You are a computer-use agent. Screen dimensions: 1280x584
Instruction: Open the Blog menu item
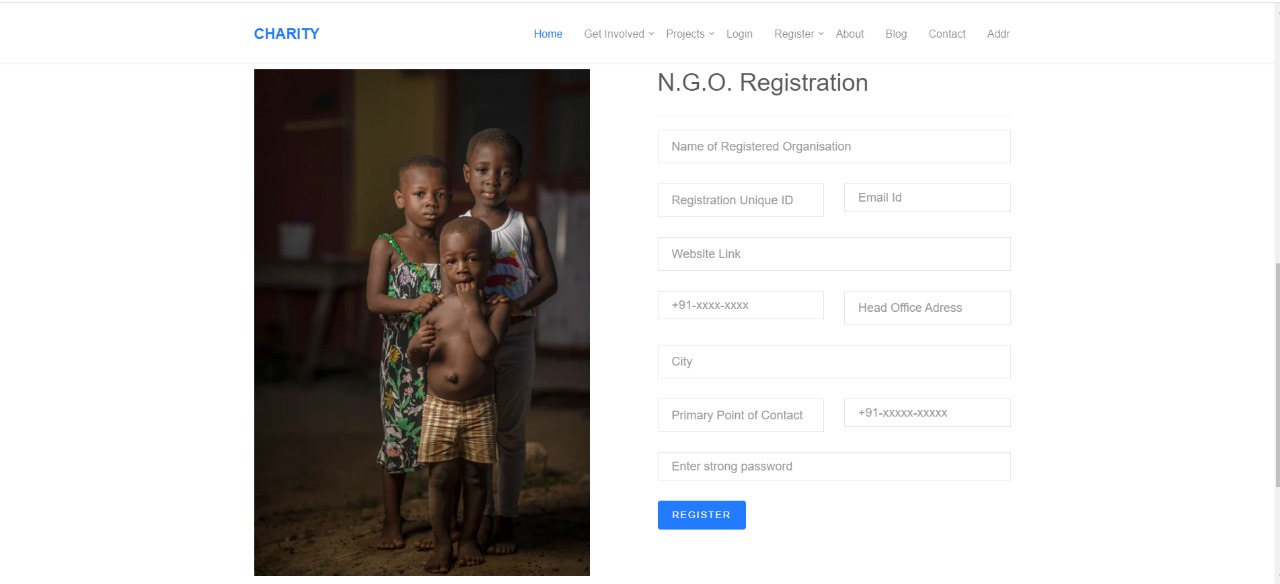[x=896, y=34]
